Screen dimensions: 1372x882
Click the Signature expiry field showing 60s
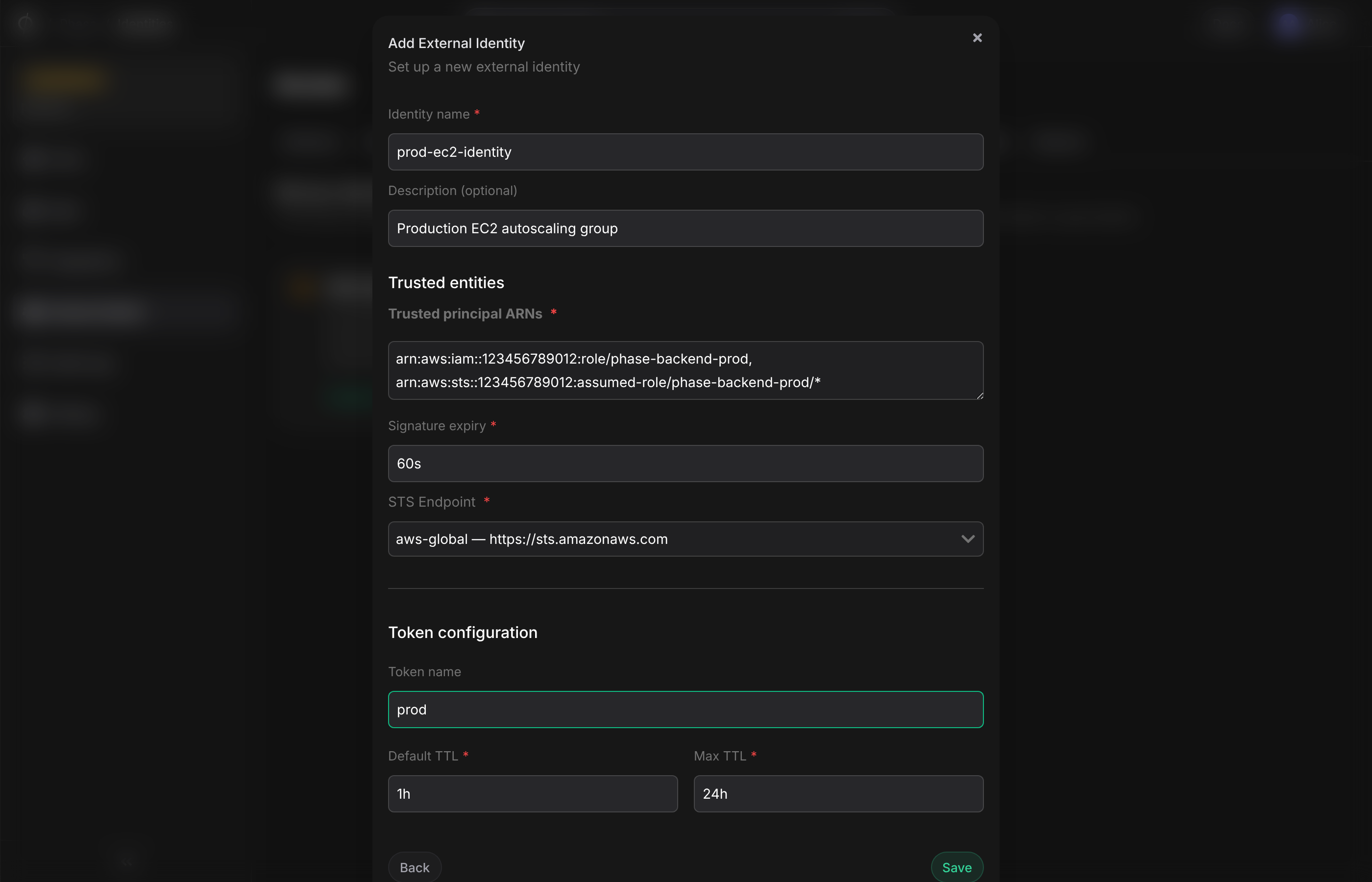tap(686, 464)
